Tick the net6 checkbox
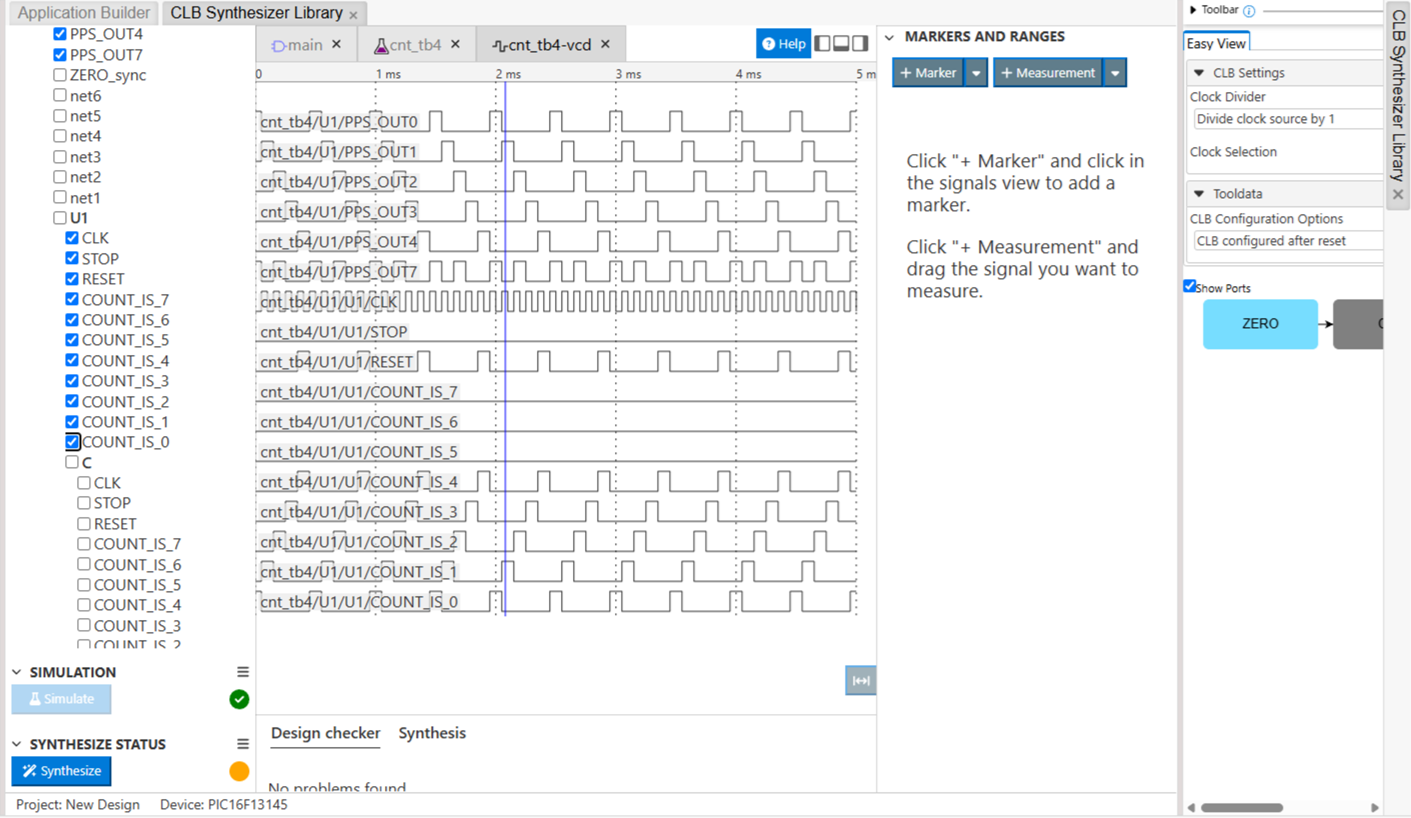1411x818 pixels. pos(60,96)
